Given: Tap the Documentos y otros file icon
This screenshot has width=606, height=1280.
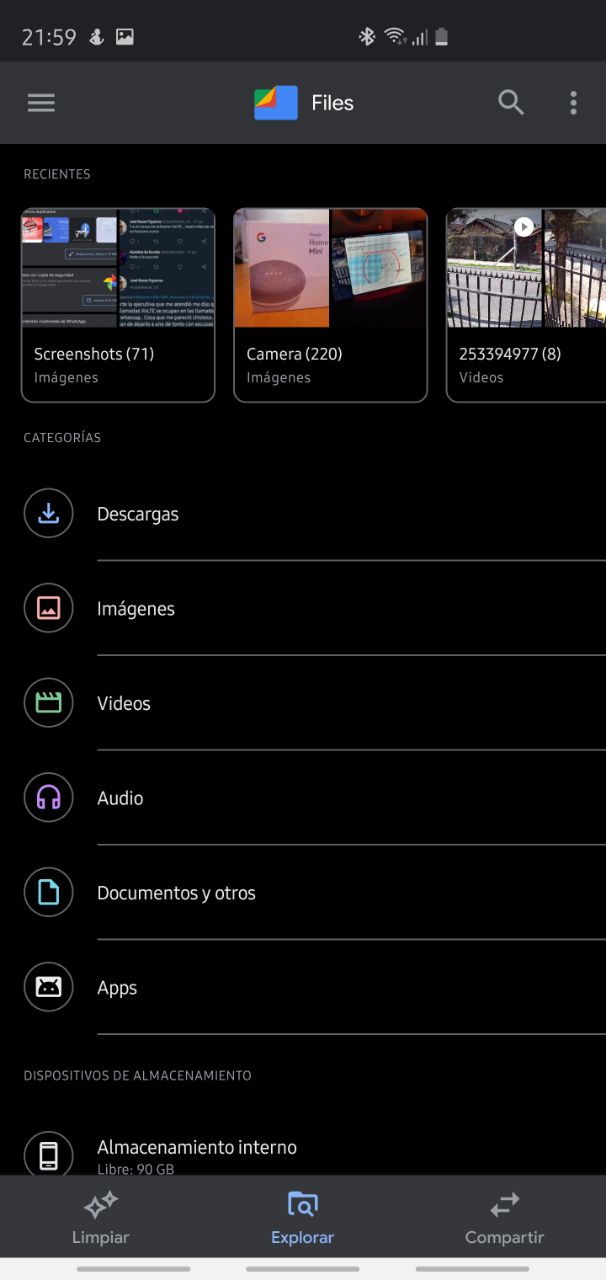Looking at the screenshot, I should click(48, 892).
